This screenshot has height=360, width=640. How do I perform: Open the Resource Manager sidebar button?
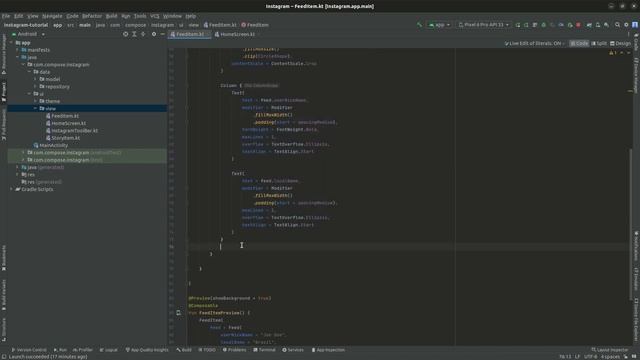4,54
